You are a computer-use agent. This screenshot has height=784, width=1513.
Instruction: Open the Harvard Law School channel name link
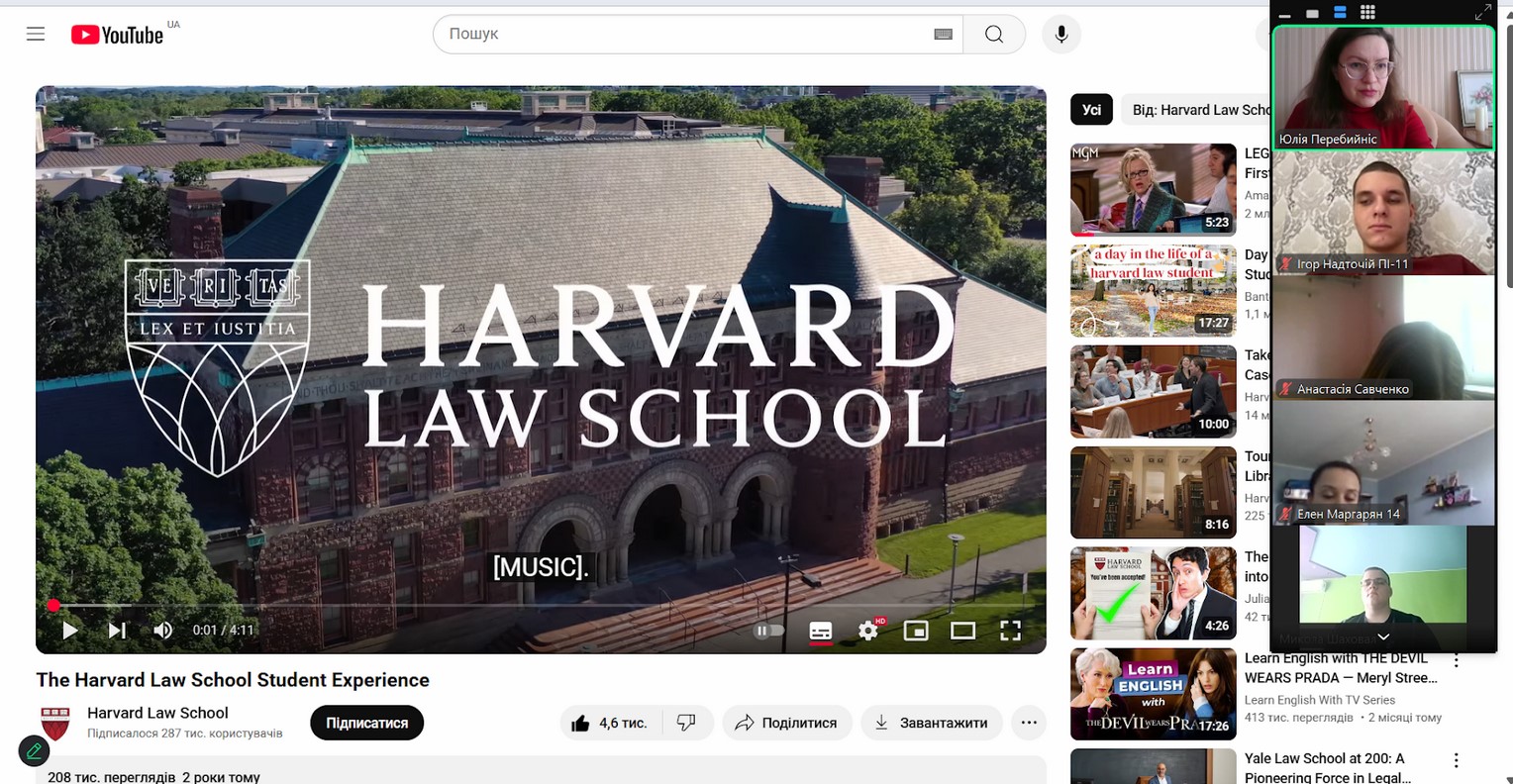click(157, 713)
